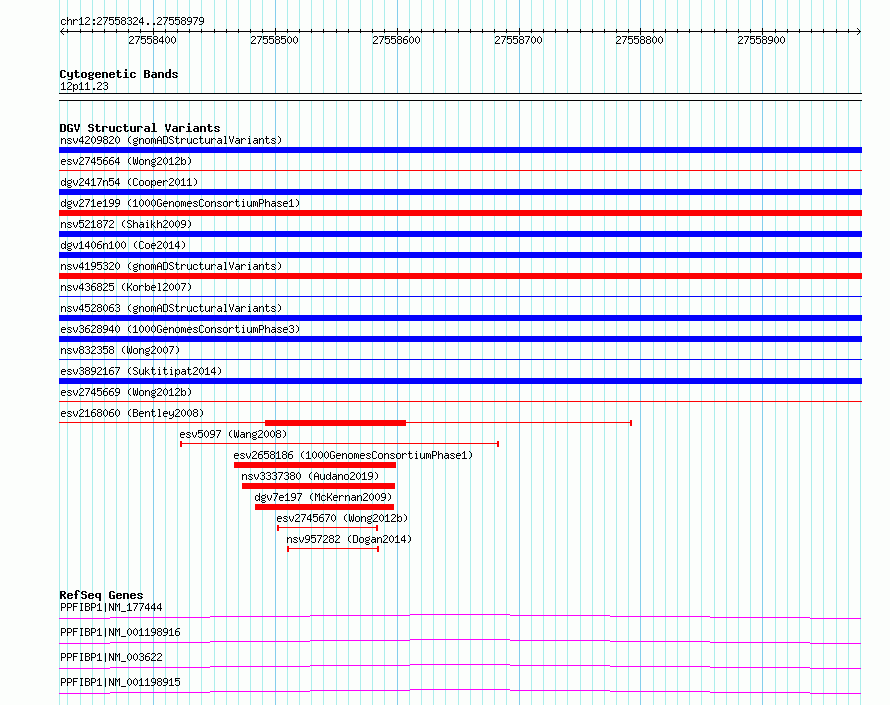Click ruler position 27558400
This screenshot has height=705, width=890.
[x=152, y=40]
